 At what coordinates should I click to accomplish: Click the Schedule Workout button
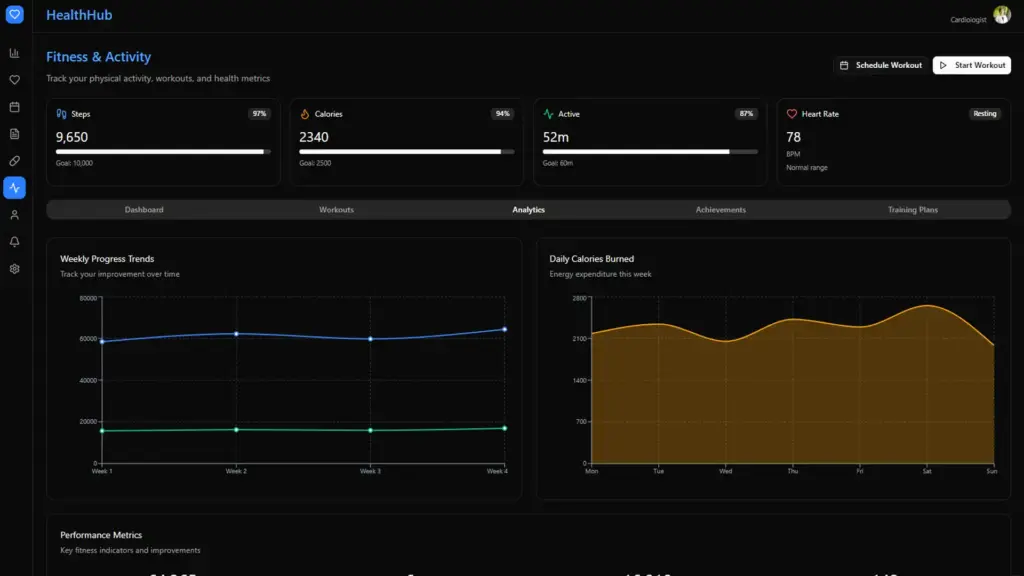coord(881,65)
